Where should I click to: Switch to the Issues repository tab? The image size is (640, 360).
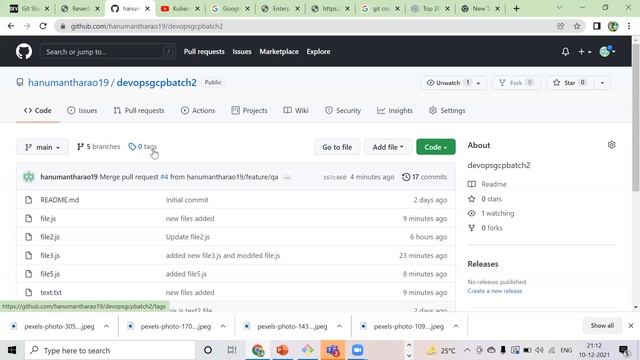(x=82, y=111)
